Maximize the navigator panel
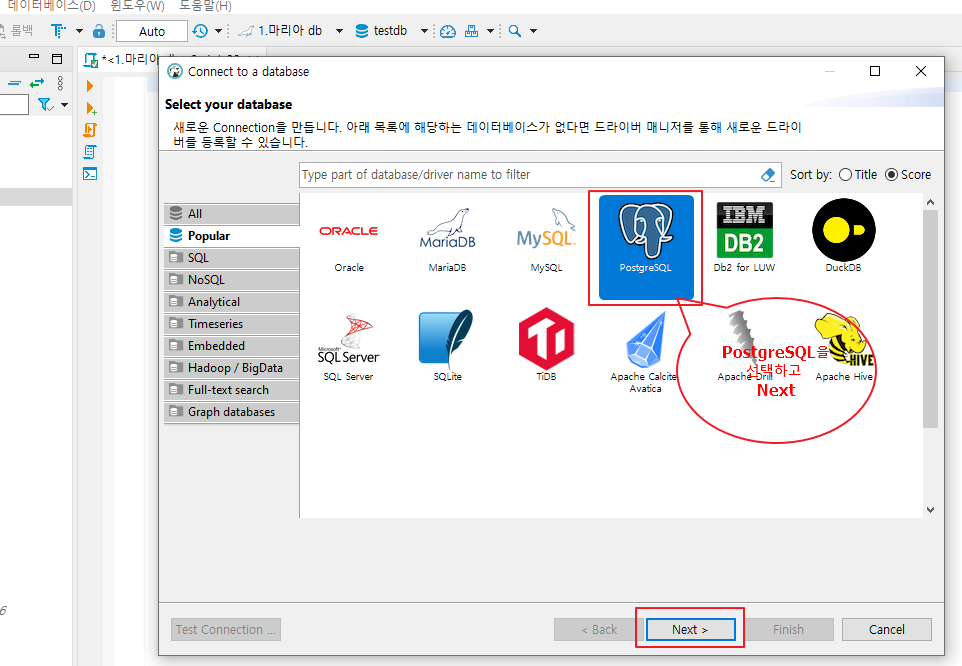 click(57, 59)
